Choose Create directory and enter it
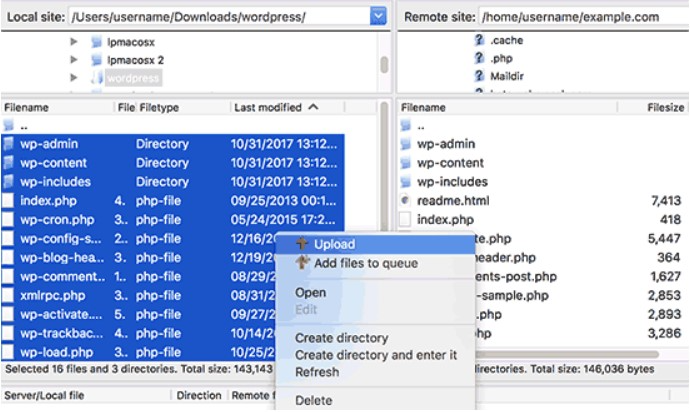690x412 pixels. click(x=375, y=355)
